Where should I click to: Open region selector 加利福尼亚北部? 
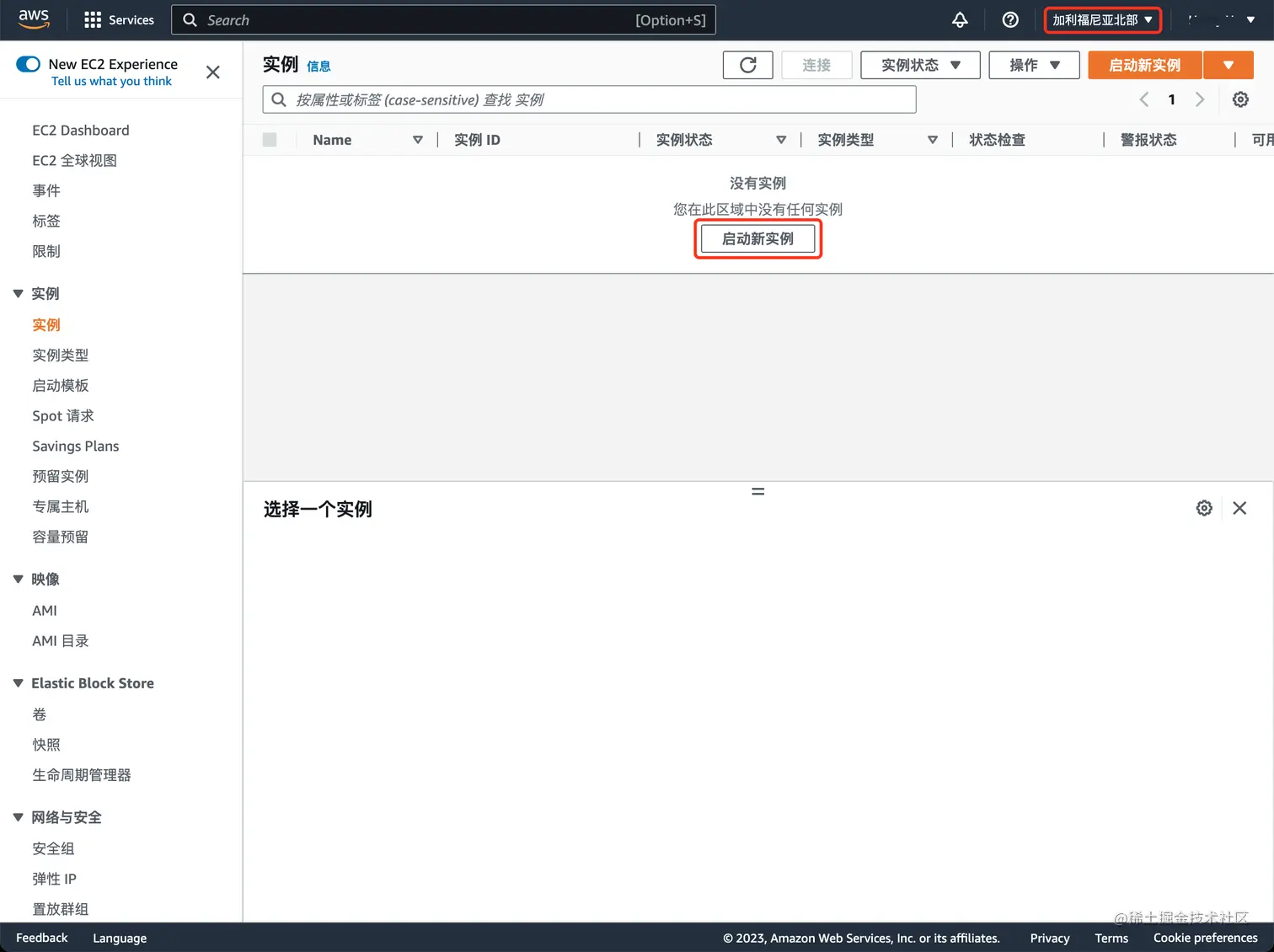[x=1103, y=19]
